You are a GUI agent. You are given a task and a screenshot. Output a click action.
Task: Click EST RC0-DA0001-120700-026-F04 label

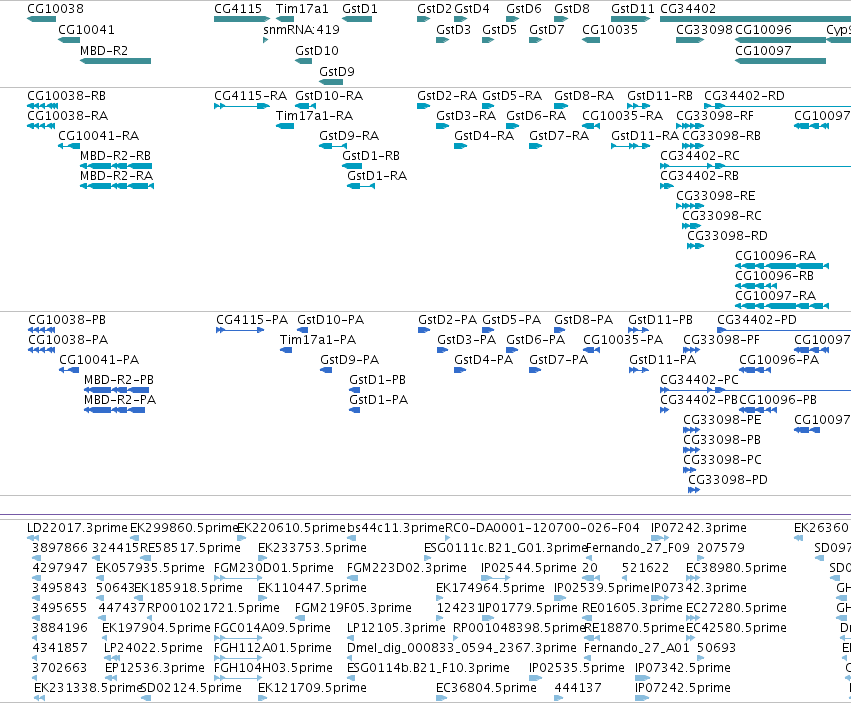[542, 528]
